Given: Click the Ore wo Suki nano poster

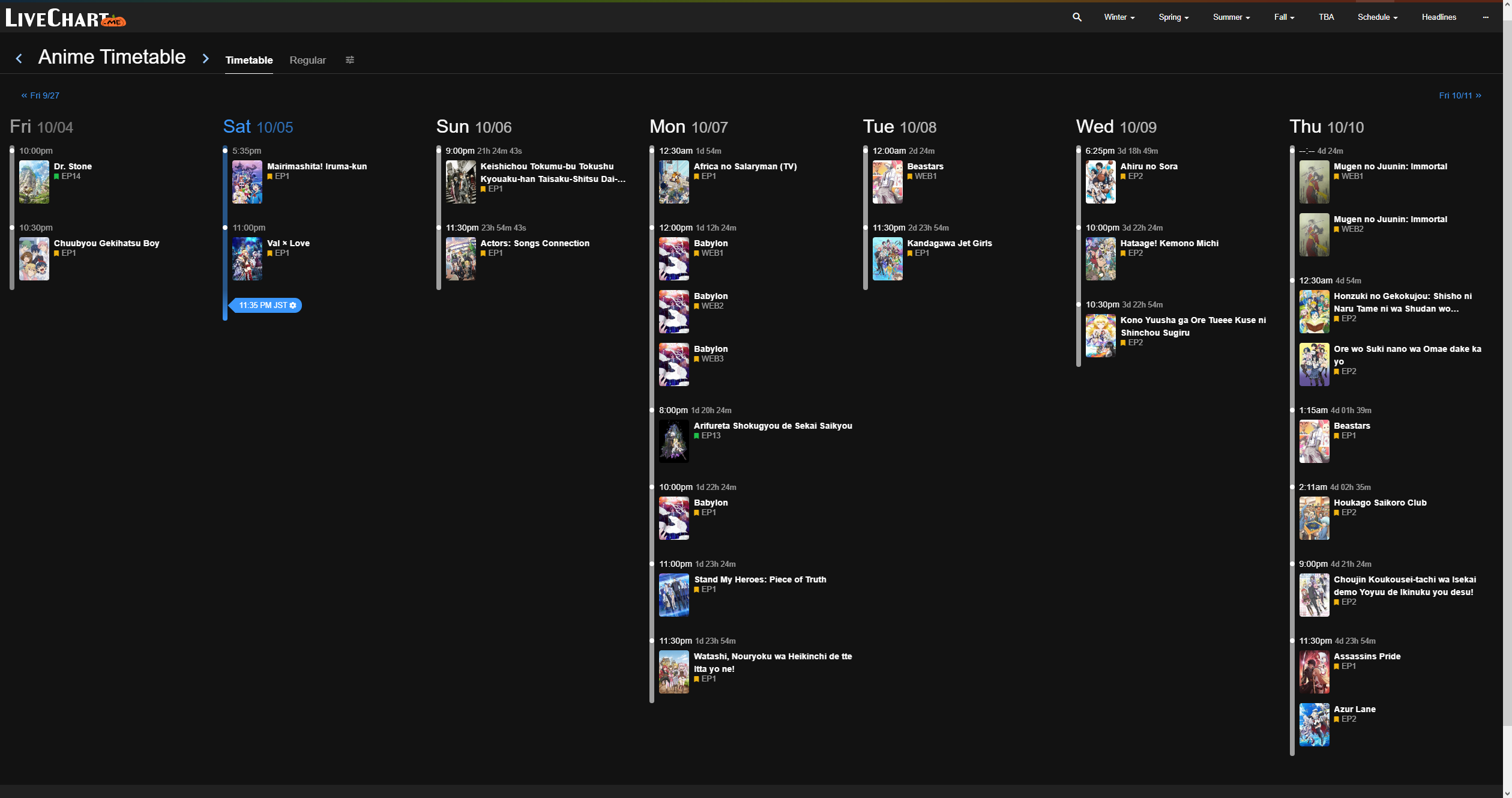Looking at the screenshot, I should click(x=1314, y=364).
